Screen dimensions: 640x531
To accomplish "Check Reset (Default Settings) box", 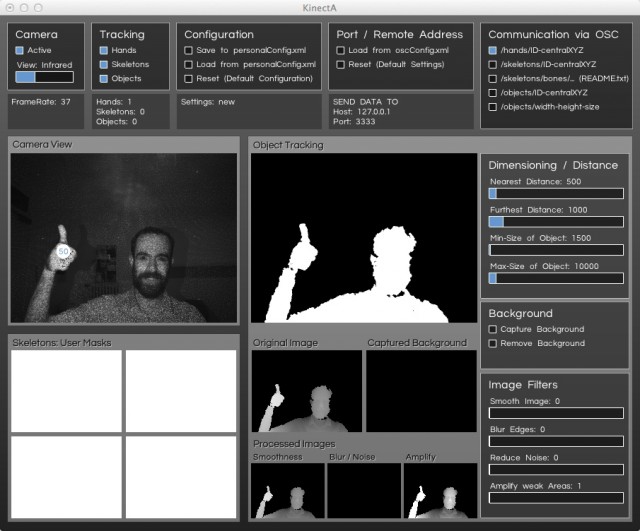I will [341, 64].
